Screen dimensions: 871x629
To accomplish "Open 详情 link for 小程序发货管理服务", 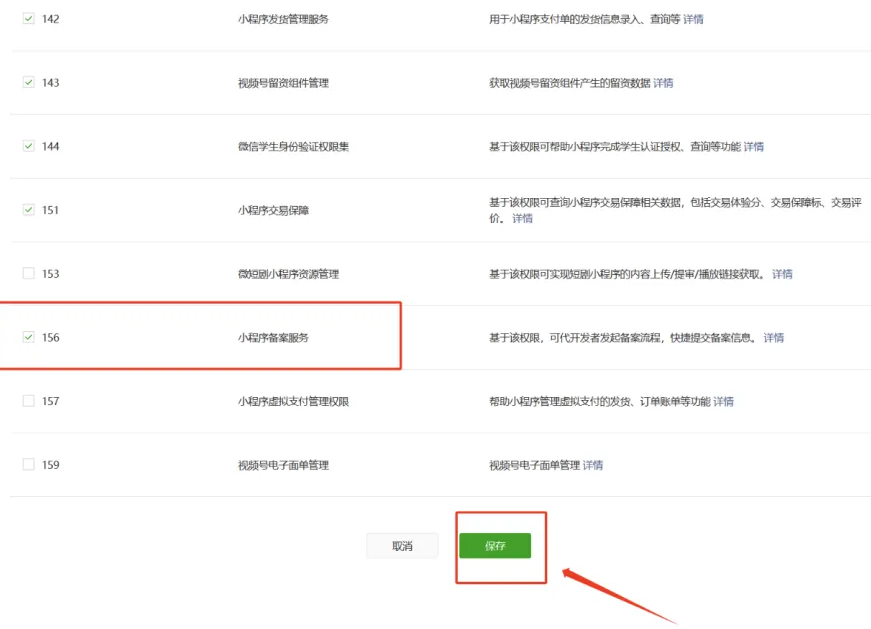I will coord(693,19).
